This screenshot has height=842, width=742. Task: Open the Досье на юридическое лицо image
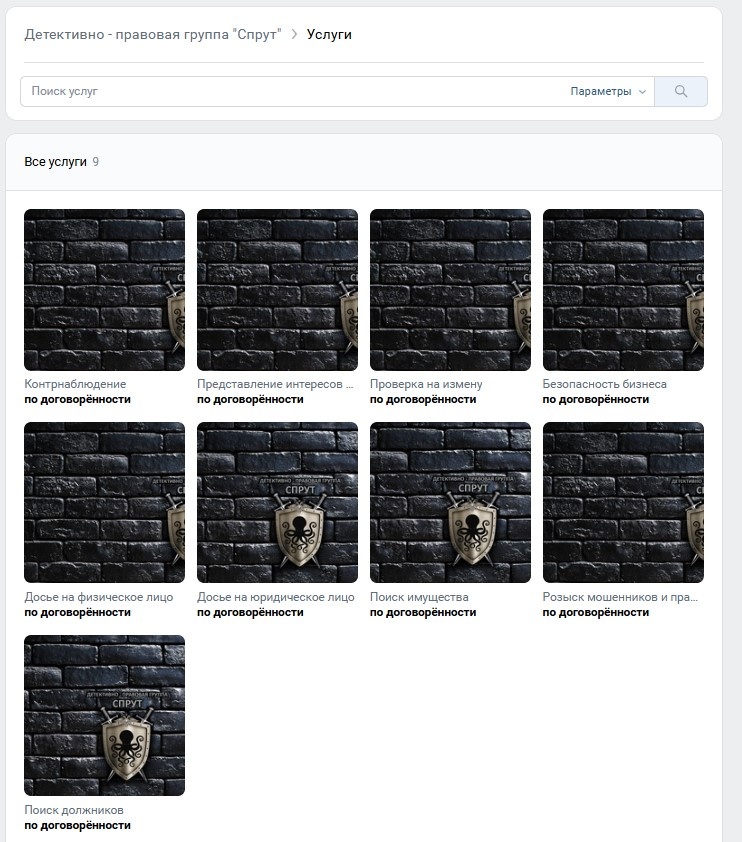[x=278, y=503]
